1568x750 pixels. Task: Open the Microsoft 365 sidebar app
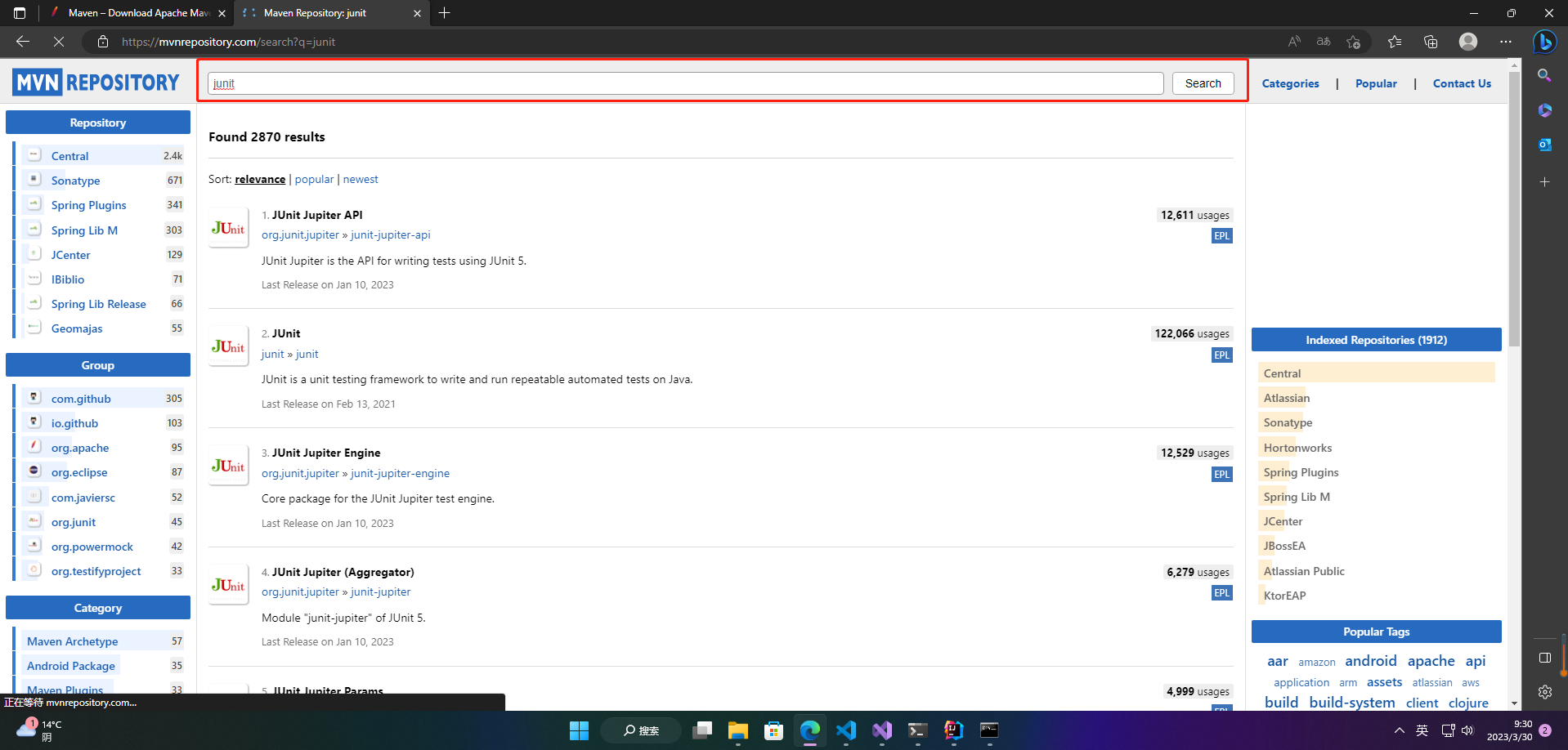[x=1544, y=110]
